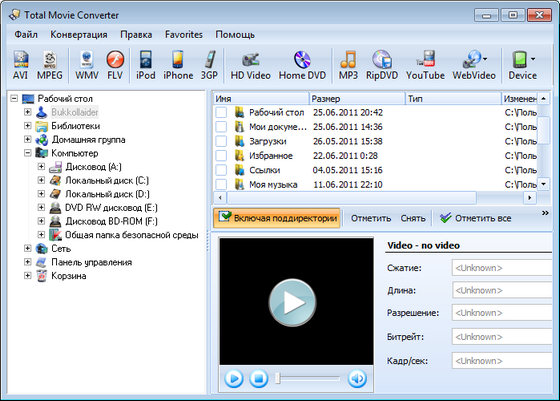Check the Загрузки folder checkbox

point(221,141)
